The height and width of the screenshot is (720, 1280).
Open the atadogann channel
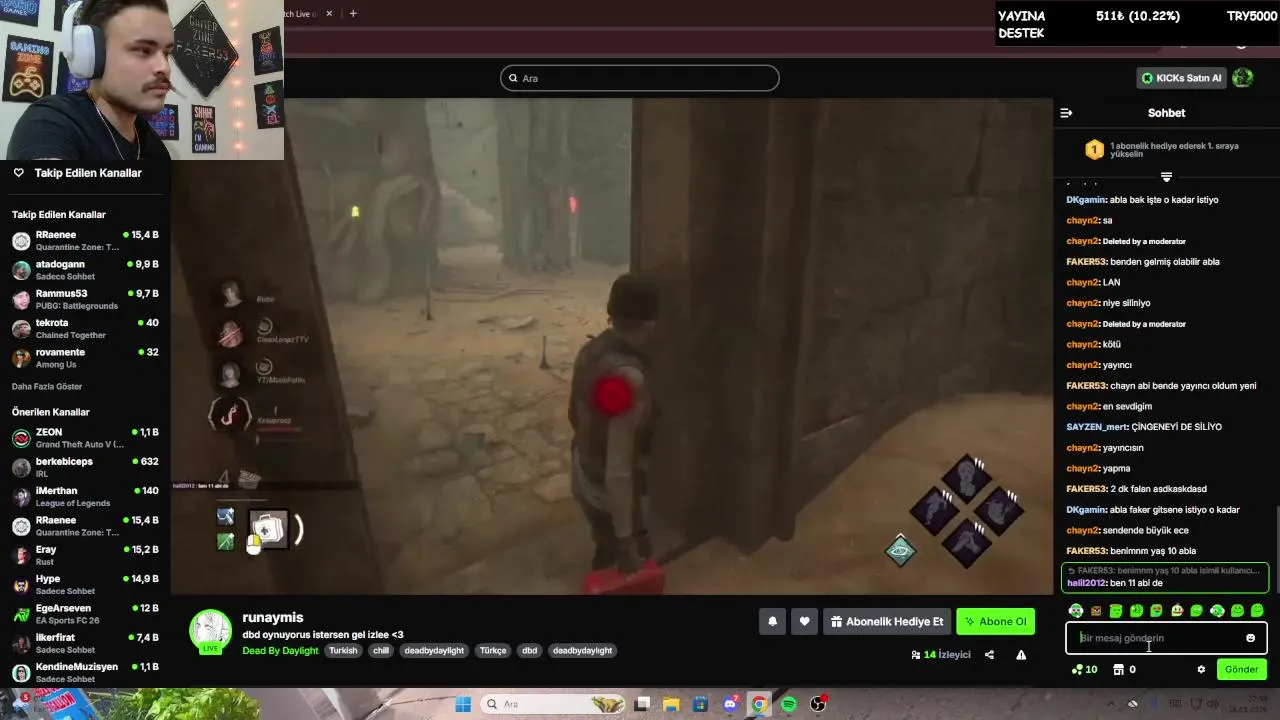click(85, 270)
